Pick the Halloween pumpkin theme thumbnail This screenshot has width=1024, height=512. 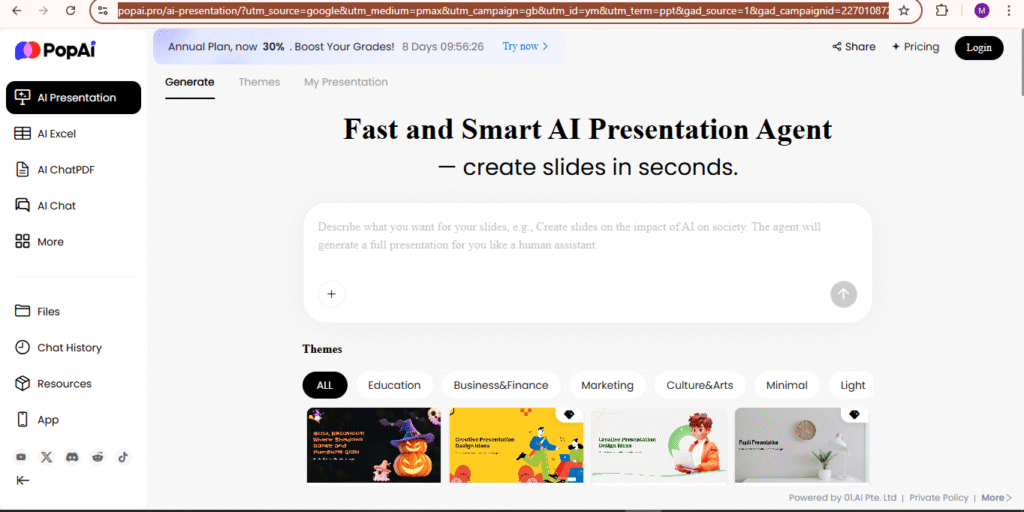click(x=373, y=444)
